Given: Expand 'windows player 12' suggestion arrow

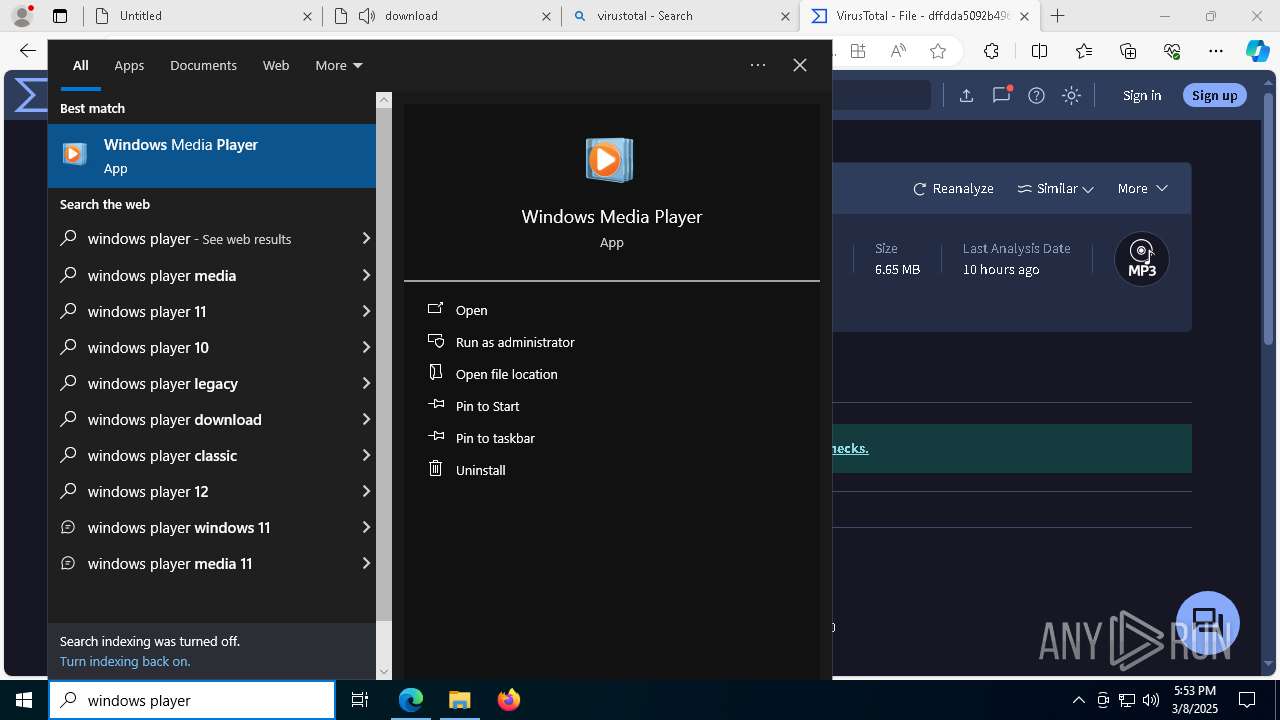Looking at the screenshot, I should 366,491.
